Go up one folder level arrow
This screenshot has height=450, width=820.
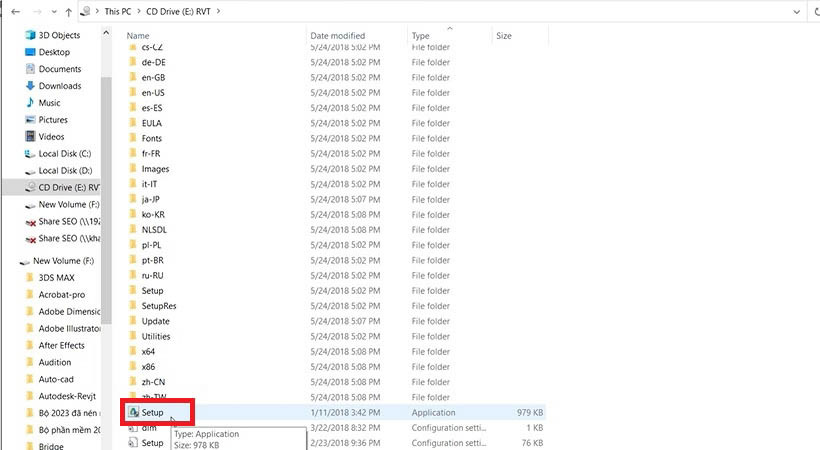point(69,12)
